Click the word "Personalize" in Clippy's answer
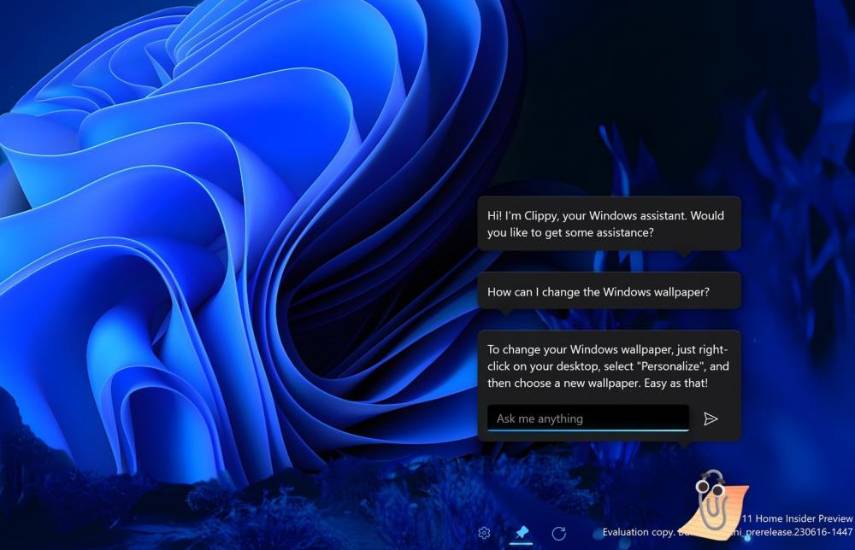The width and height of the screenshot is (855, 550). 666,366
